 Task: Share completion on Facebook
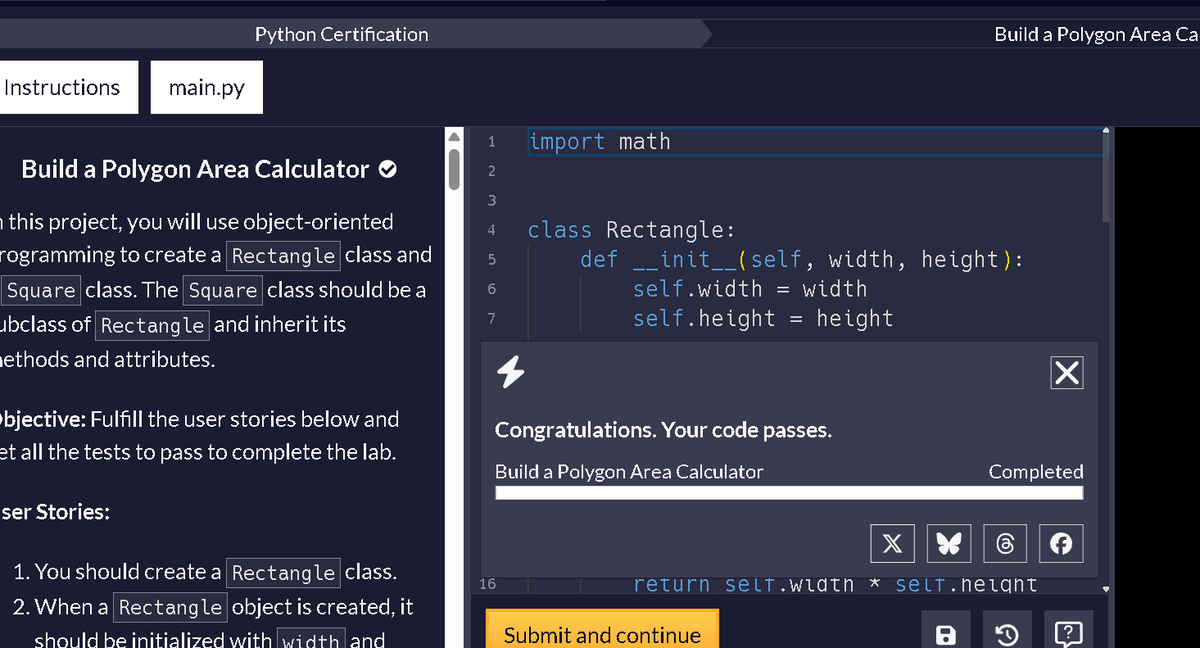click(x=1061, y=544)
